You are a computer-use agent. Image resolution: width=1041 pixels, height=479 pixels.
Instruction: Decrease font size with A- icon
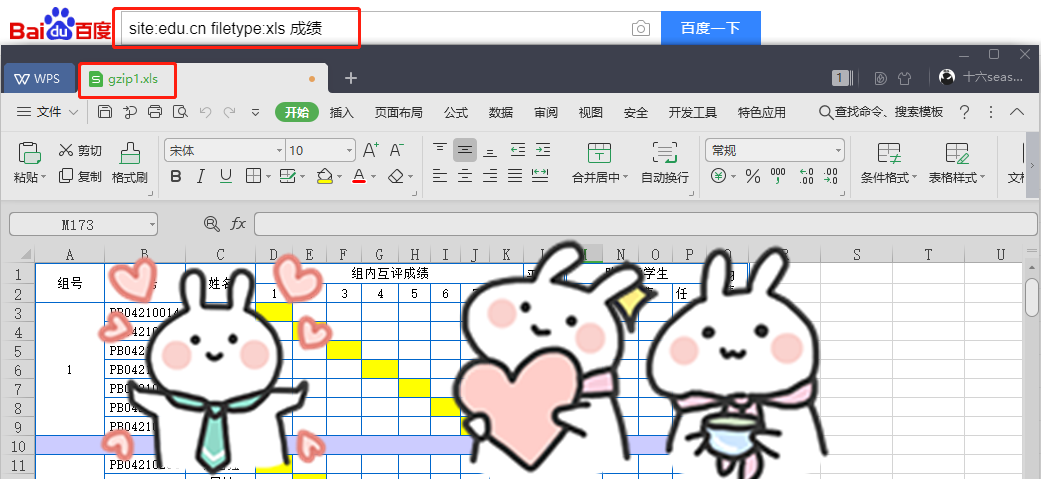point(396,151)
